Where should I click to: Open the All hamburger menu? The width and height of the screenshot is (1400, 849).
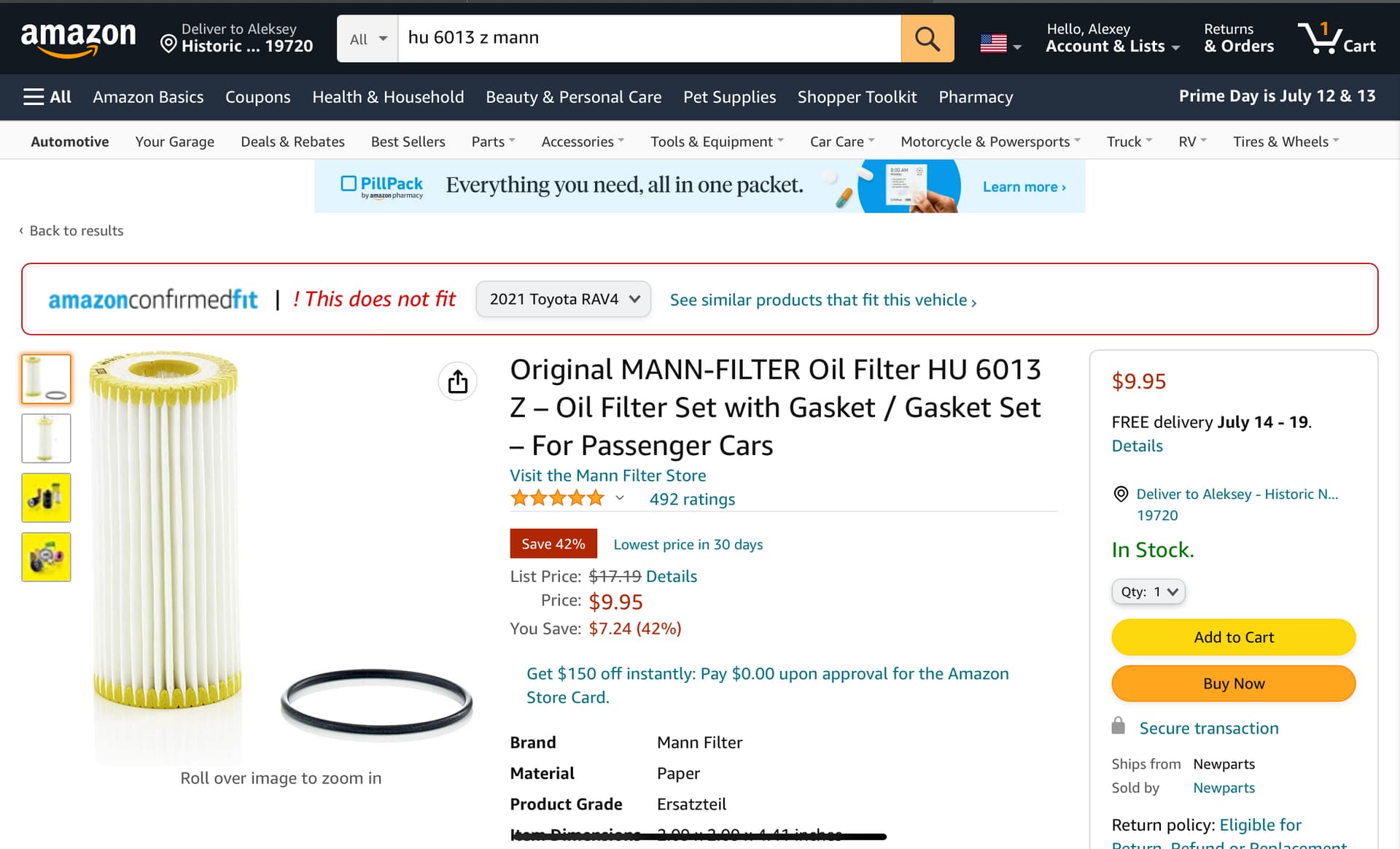[x=47, y=96]
